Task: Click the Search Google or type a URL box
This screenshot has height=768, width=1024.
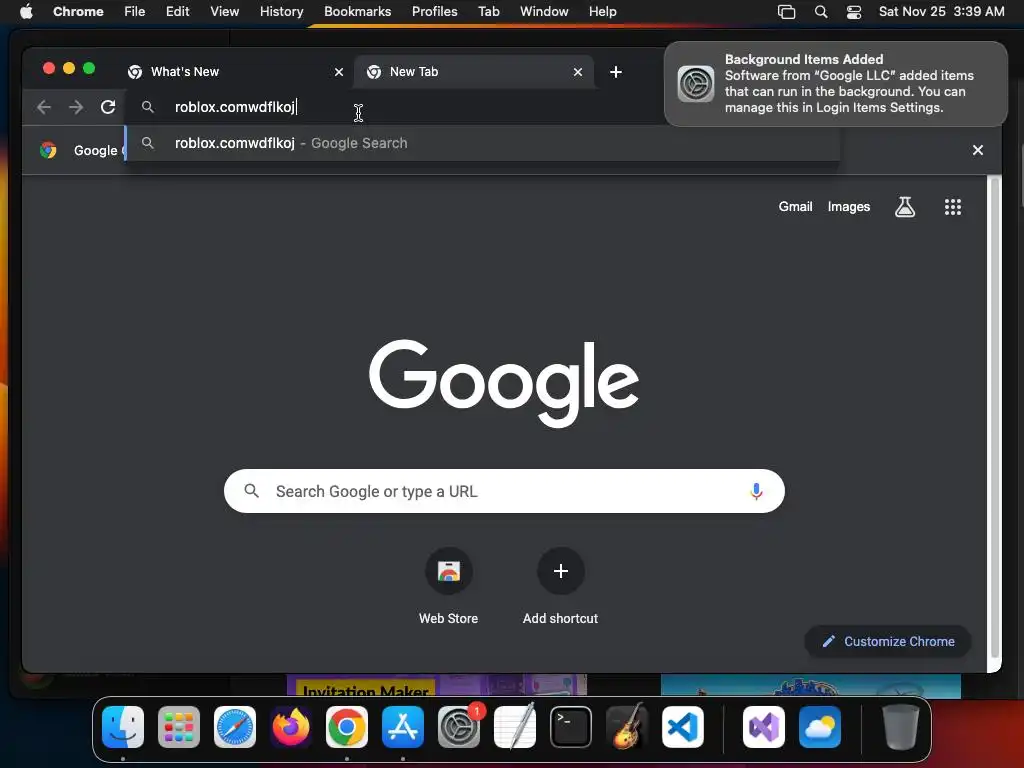Action: (504, 491)
